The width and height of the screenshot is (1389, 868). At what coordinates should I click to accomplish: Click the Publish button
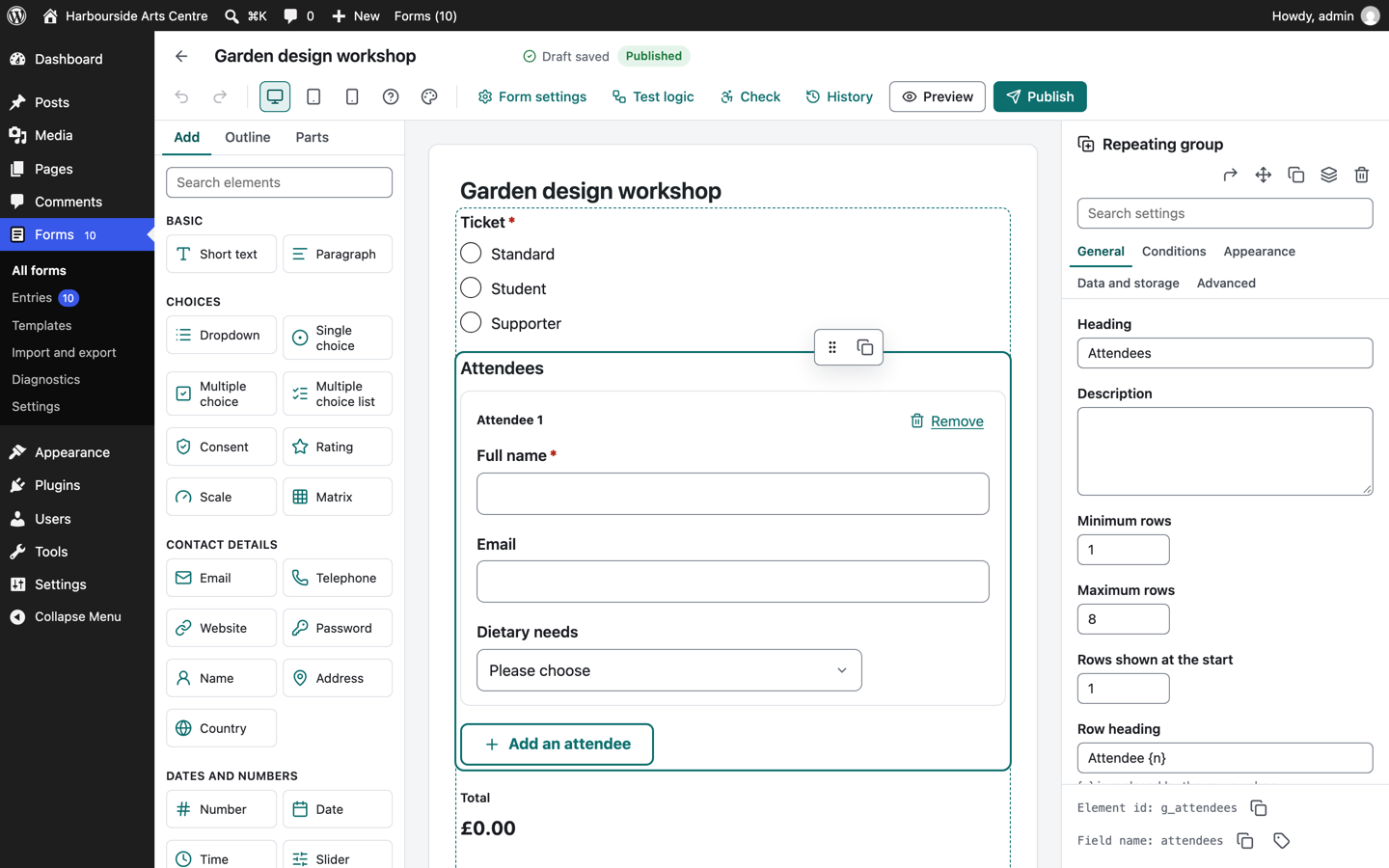(1040, 96)
